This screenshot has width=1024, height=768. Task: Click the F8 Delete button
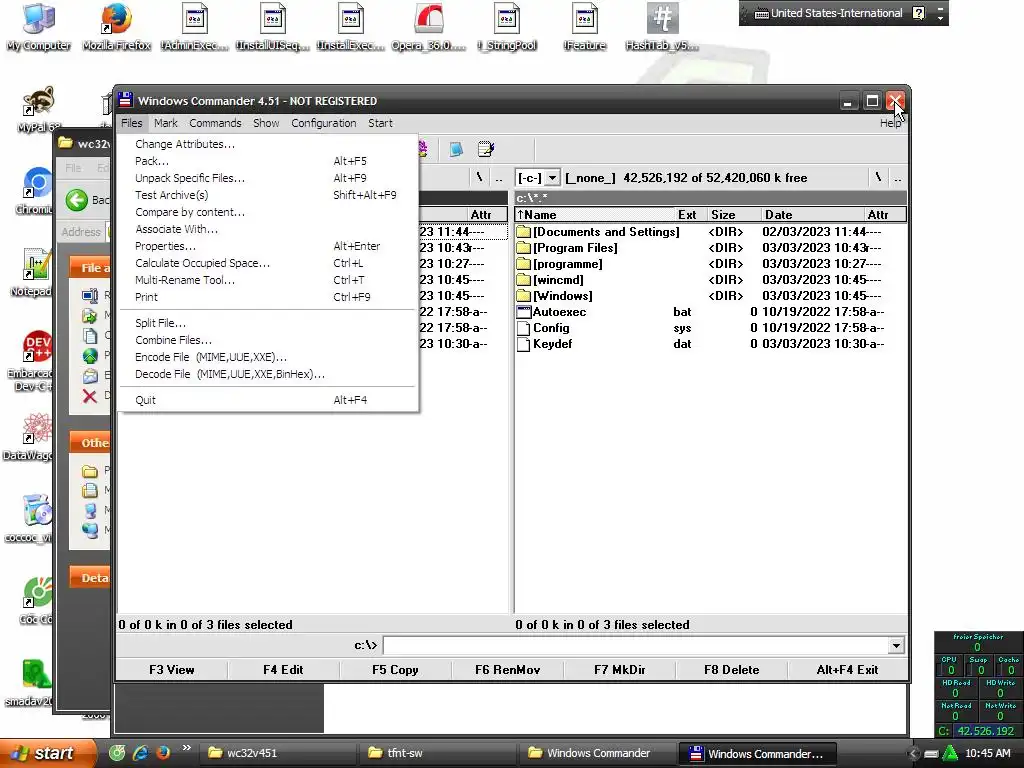point(731,669)
